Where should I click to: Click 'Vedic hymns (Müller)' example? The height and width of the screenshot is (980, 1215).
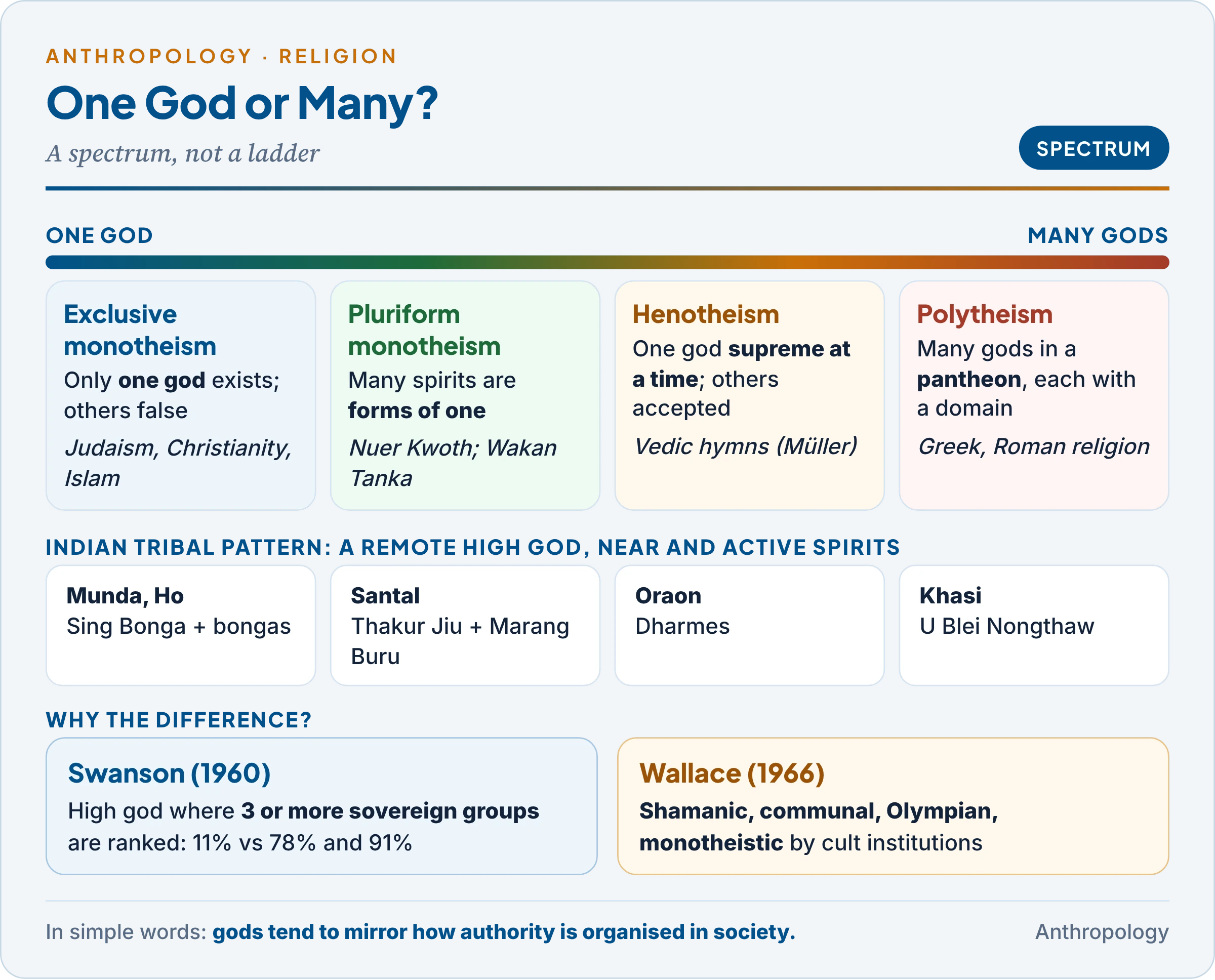[745, 446]
